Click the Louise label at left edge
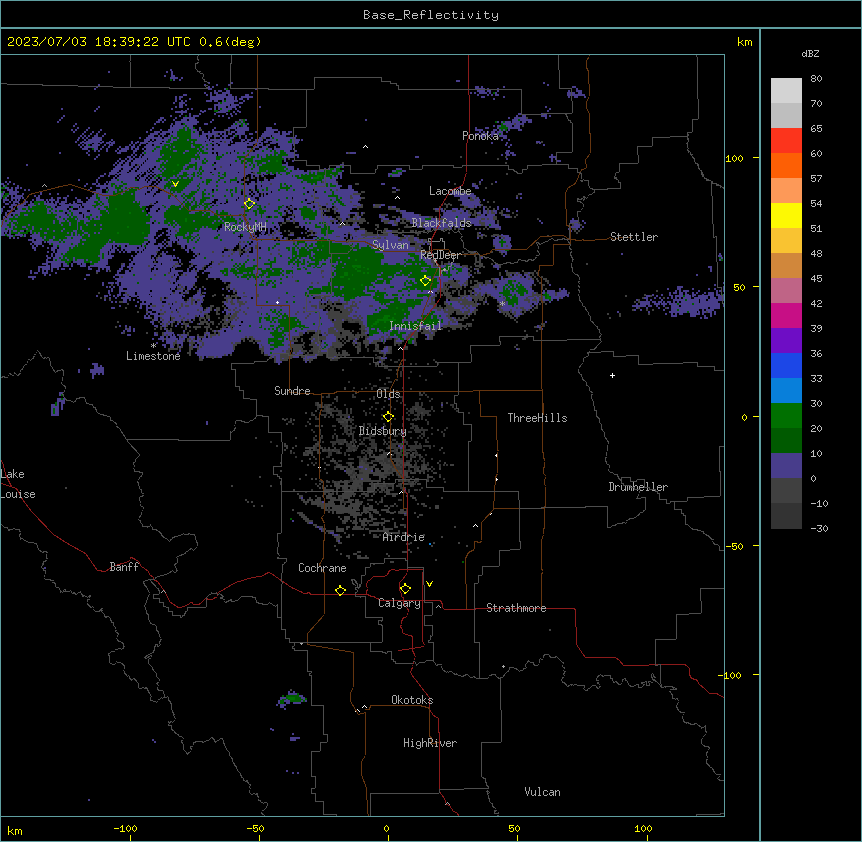The width and height of the screenshot is (862, 842). (x=18, y=494)
